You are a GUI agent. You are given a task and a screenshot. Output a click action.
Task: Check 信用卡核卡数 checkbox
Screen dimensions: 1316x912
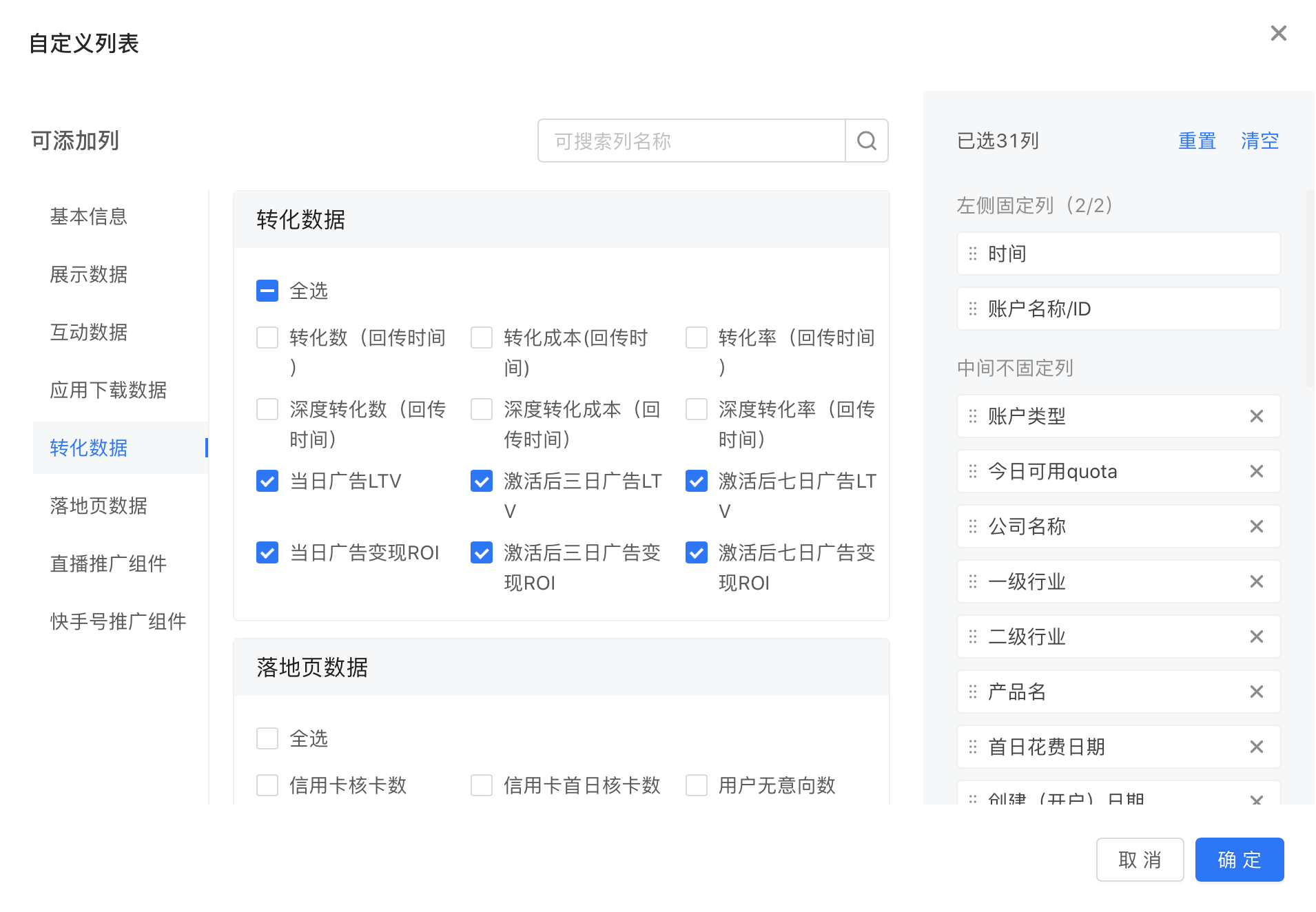267,785
